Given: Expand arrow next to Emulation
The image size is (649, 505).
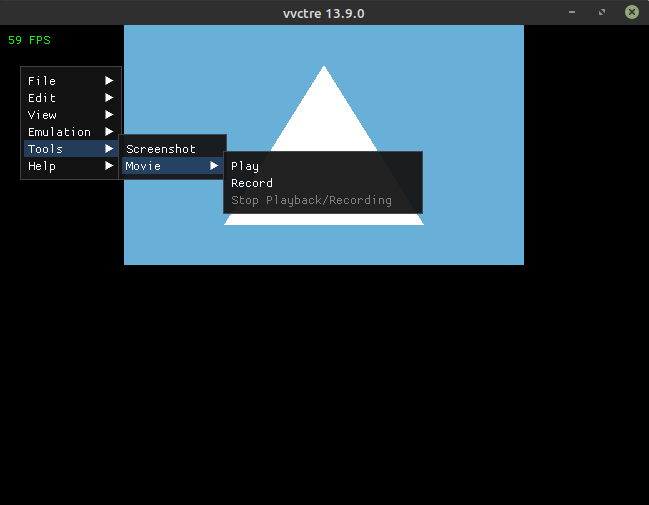Looking at the screenshot, I should coord(109,131).
